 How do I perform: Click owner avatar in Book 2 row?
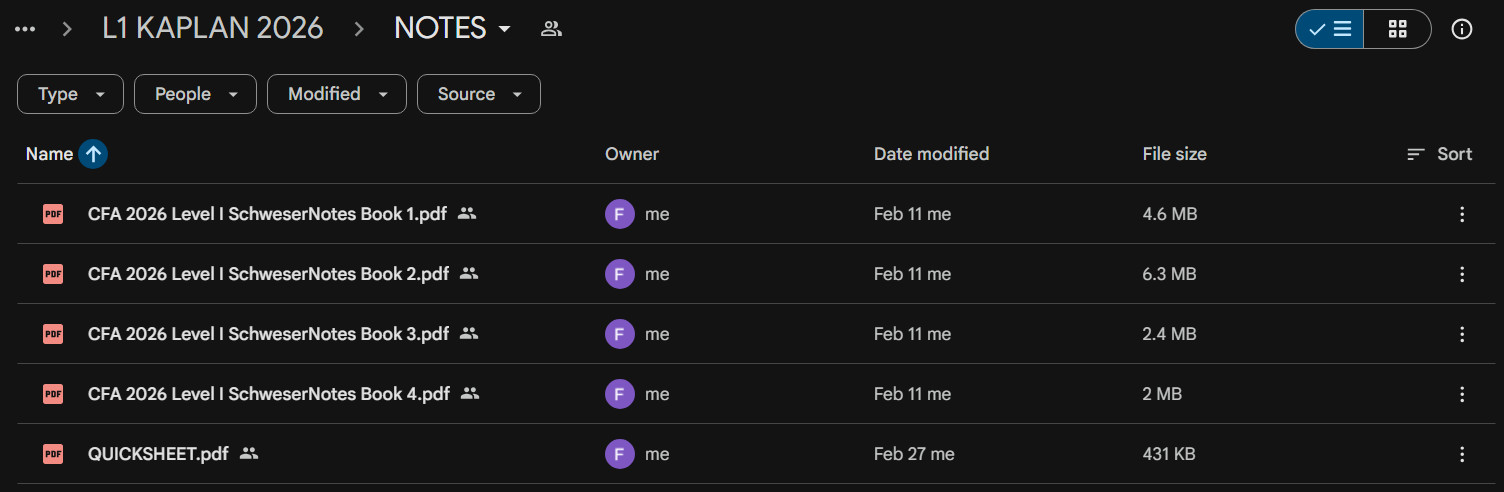click(620, 274)
